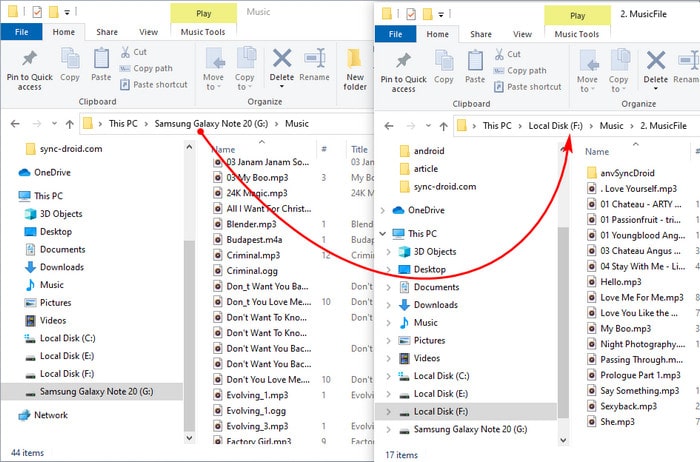Image resolution: width=700 pixels, height=462 pixels.
Task: Click Back arrow in right window
Action: (389, 126)
